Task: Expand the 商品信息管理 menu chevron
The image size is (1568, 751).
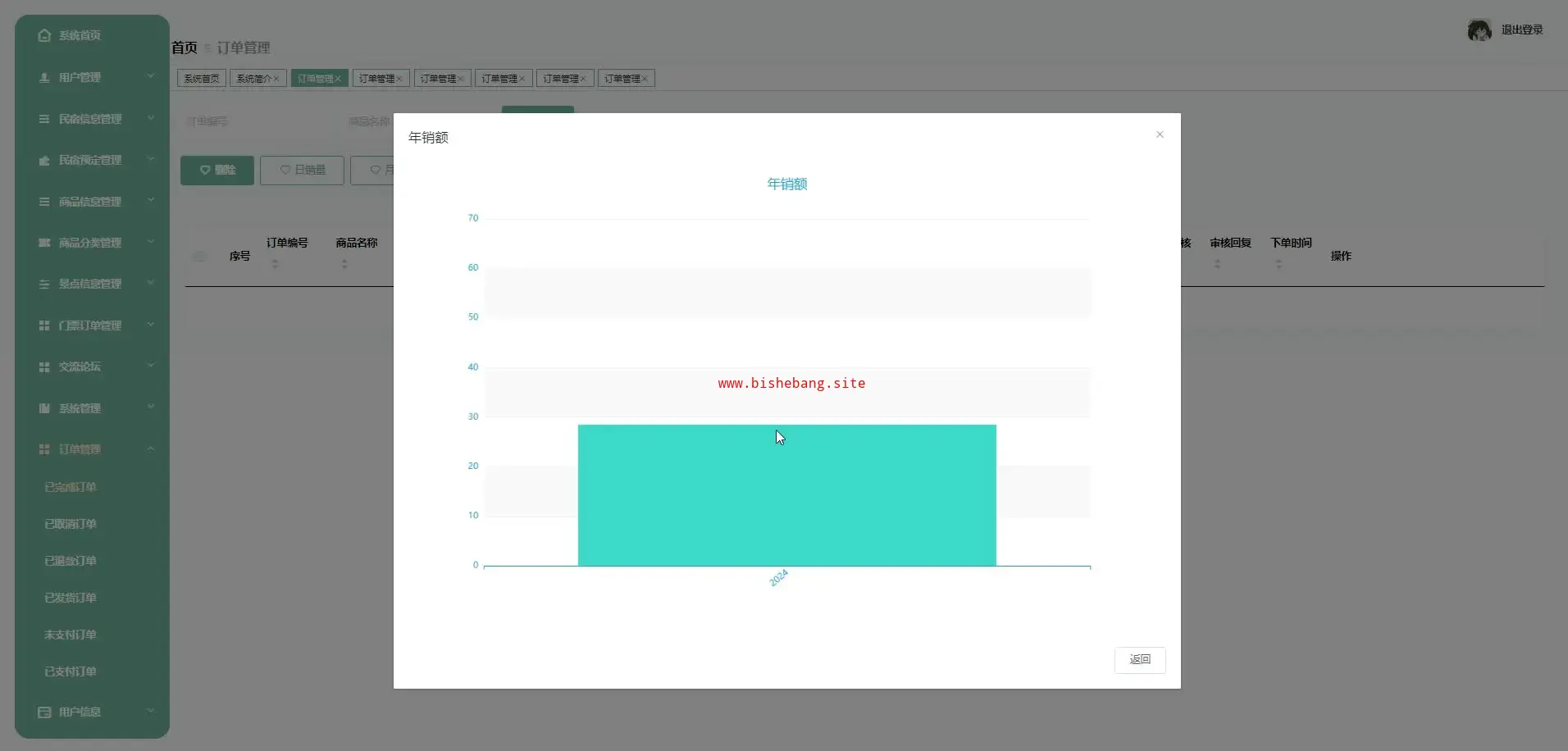Action: [x=151, y=201]
